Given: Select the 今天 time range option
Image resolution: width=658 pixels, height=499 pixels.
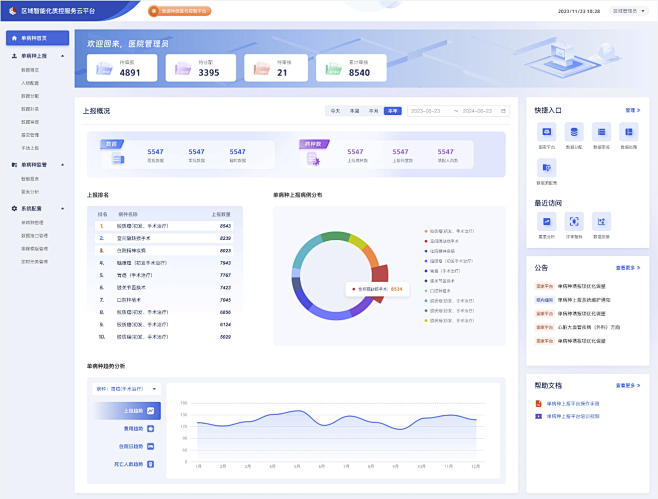Looking at the screenshot, I should [x=335, y=111].
